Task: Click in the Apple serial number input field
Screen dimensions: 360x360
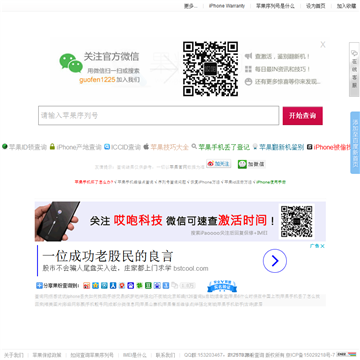Action: coord(158,116)
